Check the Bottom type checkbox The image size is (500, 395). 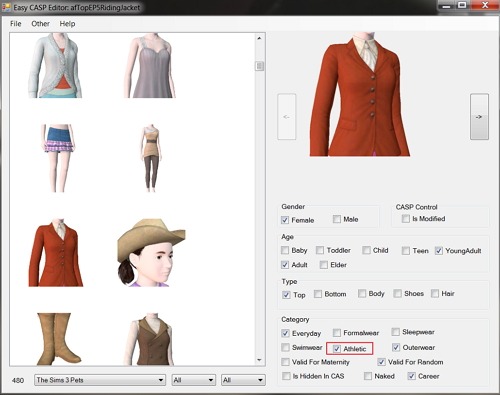pyautogui.click(x=318, y=294)
